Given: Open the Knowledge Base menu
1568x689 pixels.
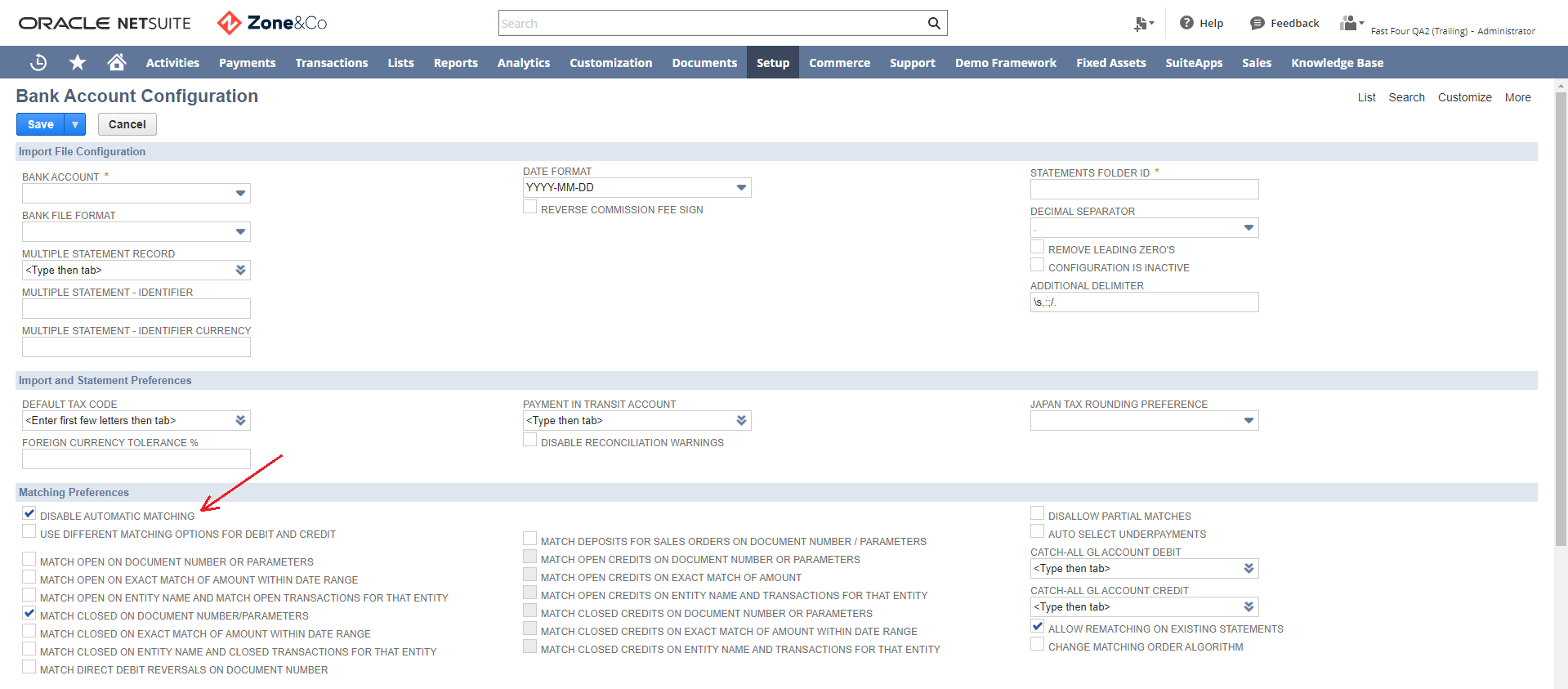Looking at the screenshot, I should 1338,63.
